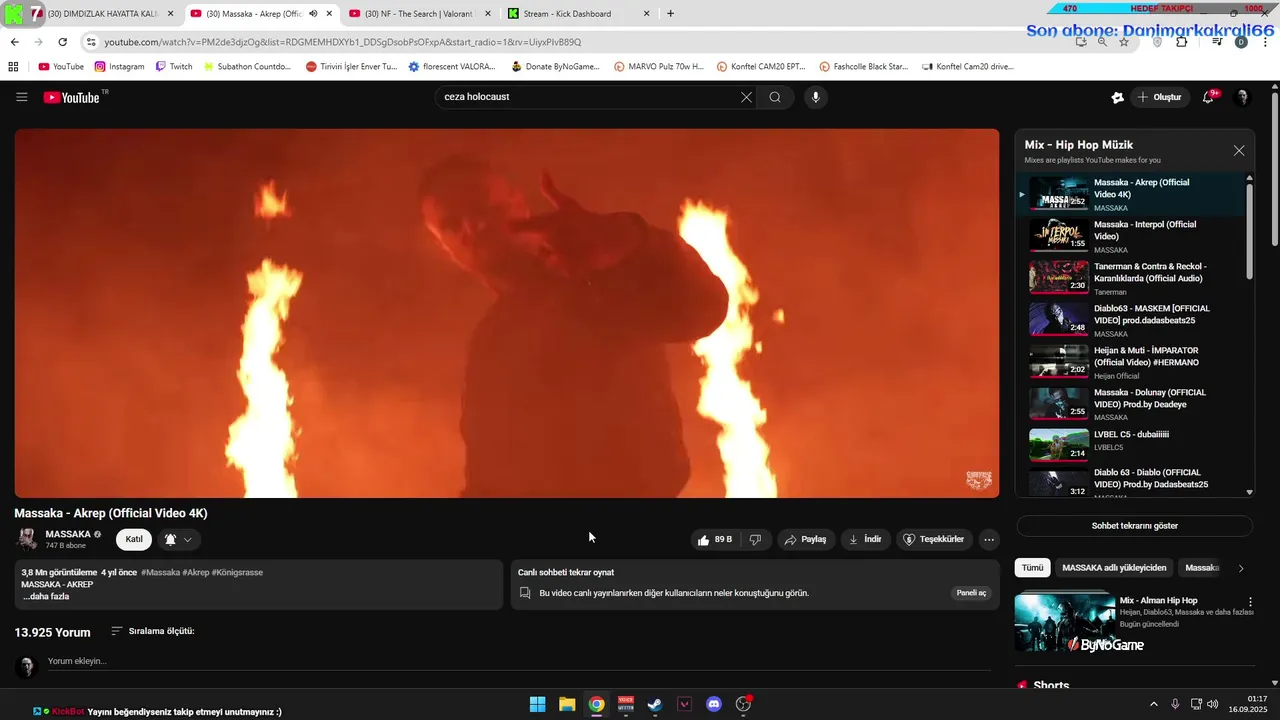This screenshot has height=720, width=1280.
Task: Open Sıralama ölçütü sort dropdown
Action: [152, 631]
